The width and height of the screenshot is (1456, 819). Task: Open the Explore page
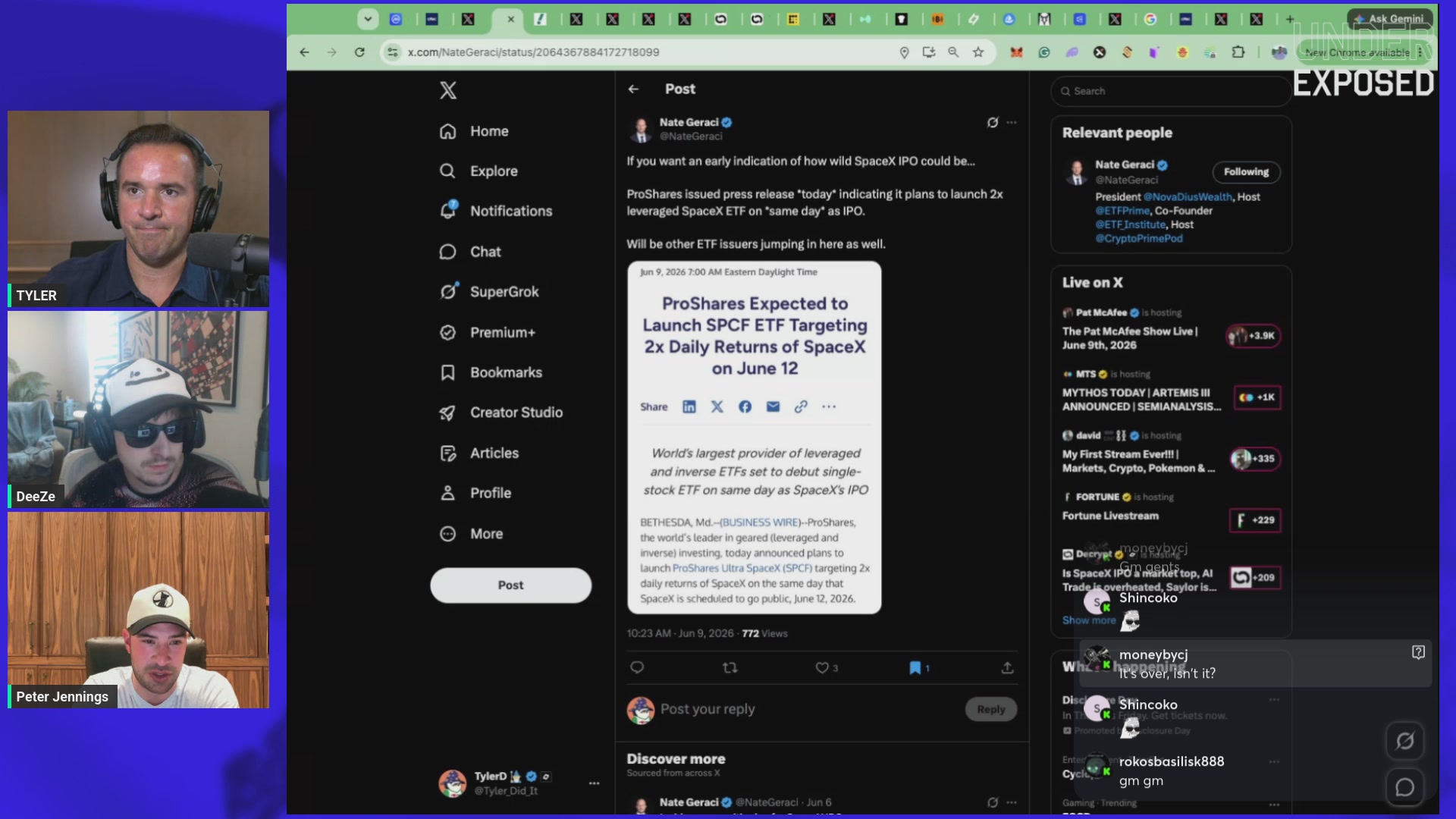(x=479, y=171)
